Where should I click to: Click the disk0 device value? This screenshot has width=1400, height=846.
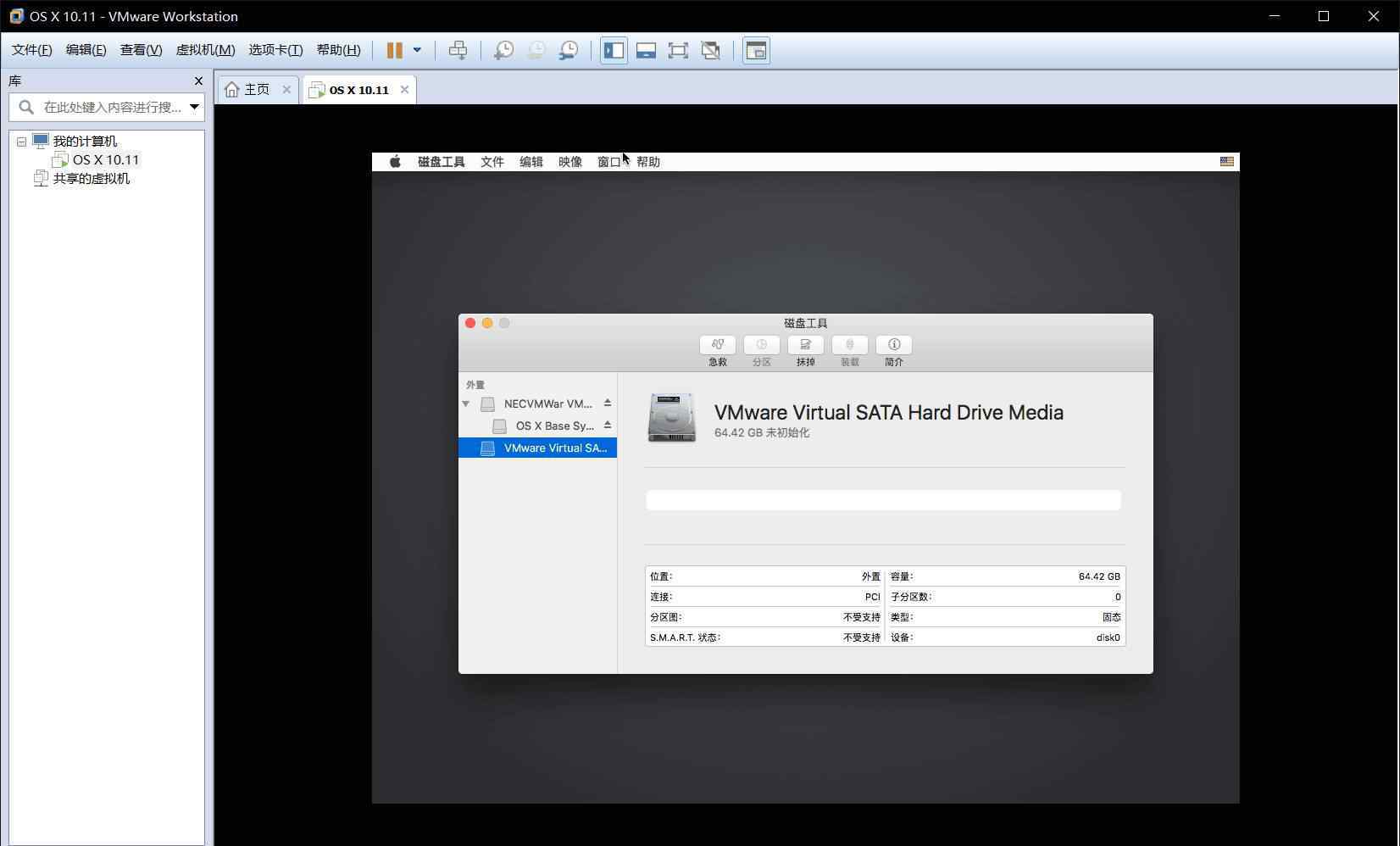tap(1108, 637)
